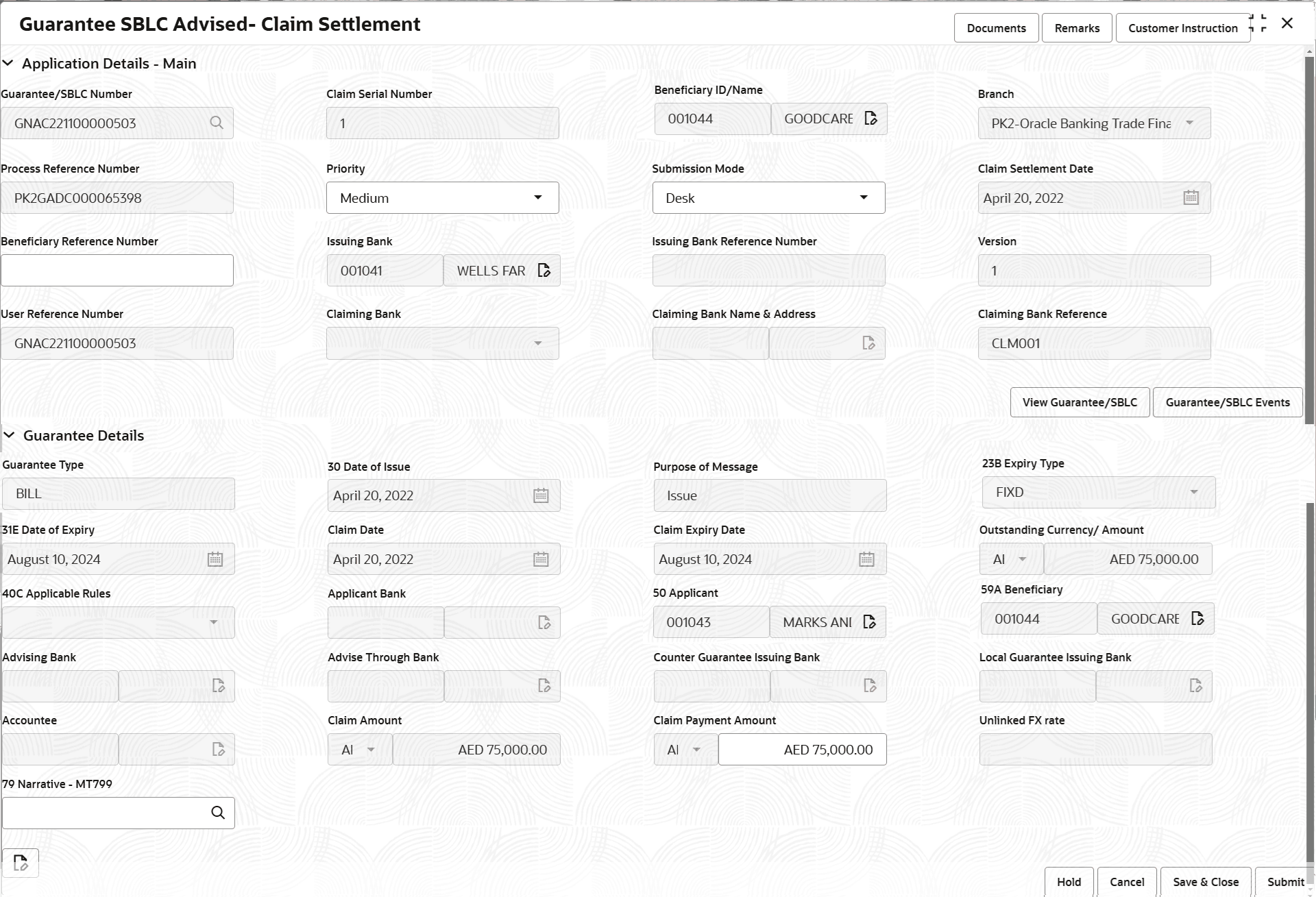Open 59A Beneficiary details icon
Image resolution: width=1316 pixels, height=897 pixels.
click(1197, 619)
